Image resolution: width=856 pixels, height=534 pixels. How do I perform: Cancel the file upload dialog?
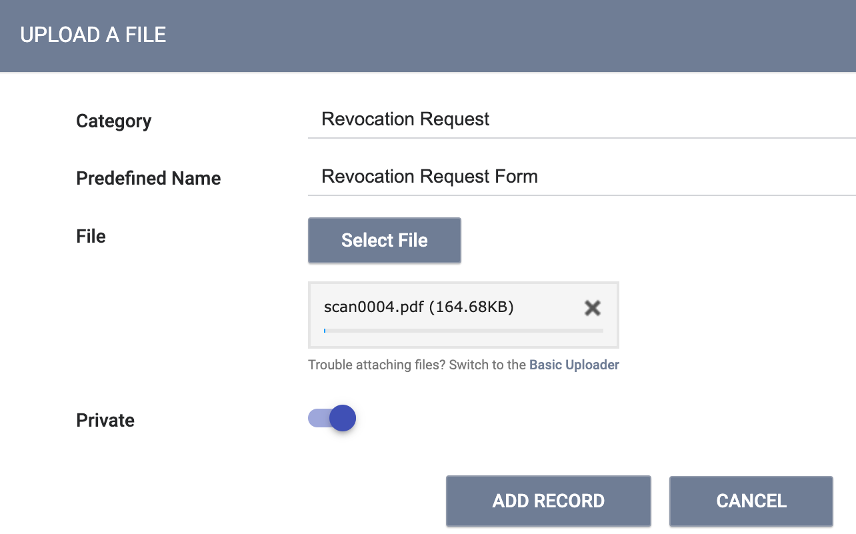click(750, 501)
